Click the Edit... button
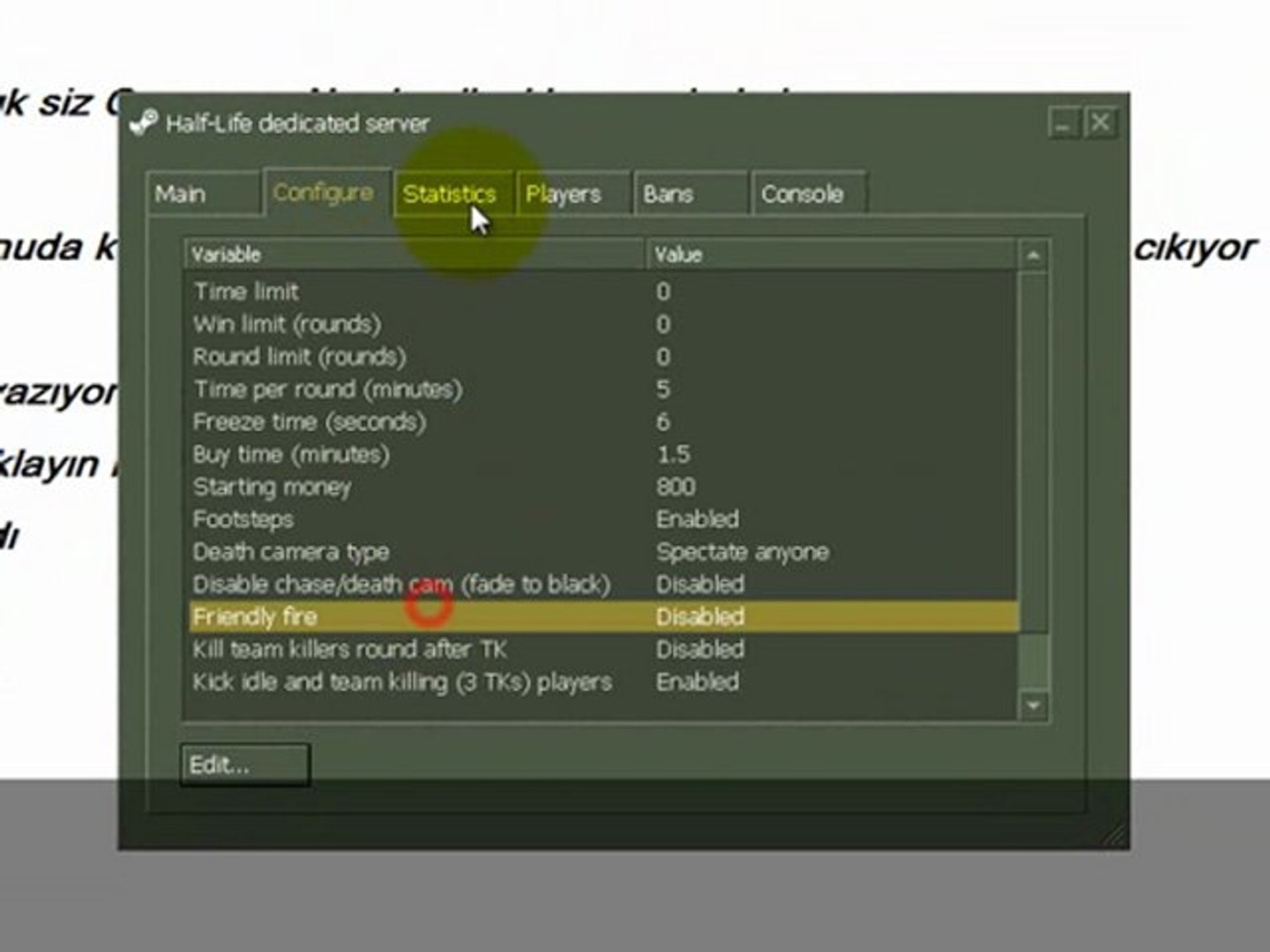The width and height of the screenshot is (1270, 952). 245,764
